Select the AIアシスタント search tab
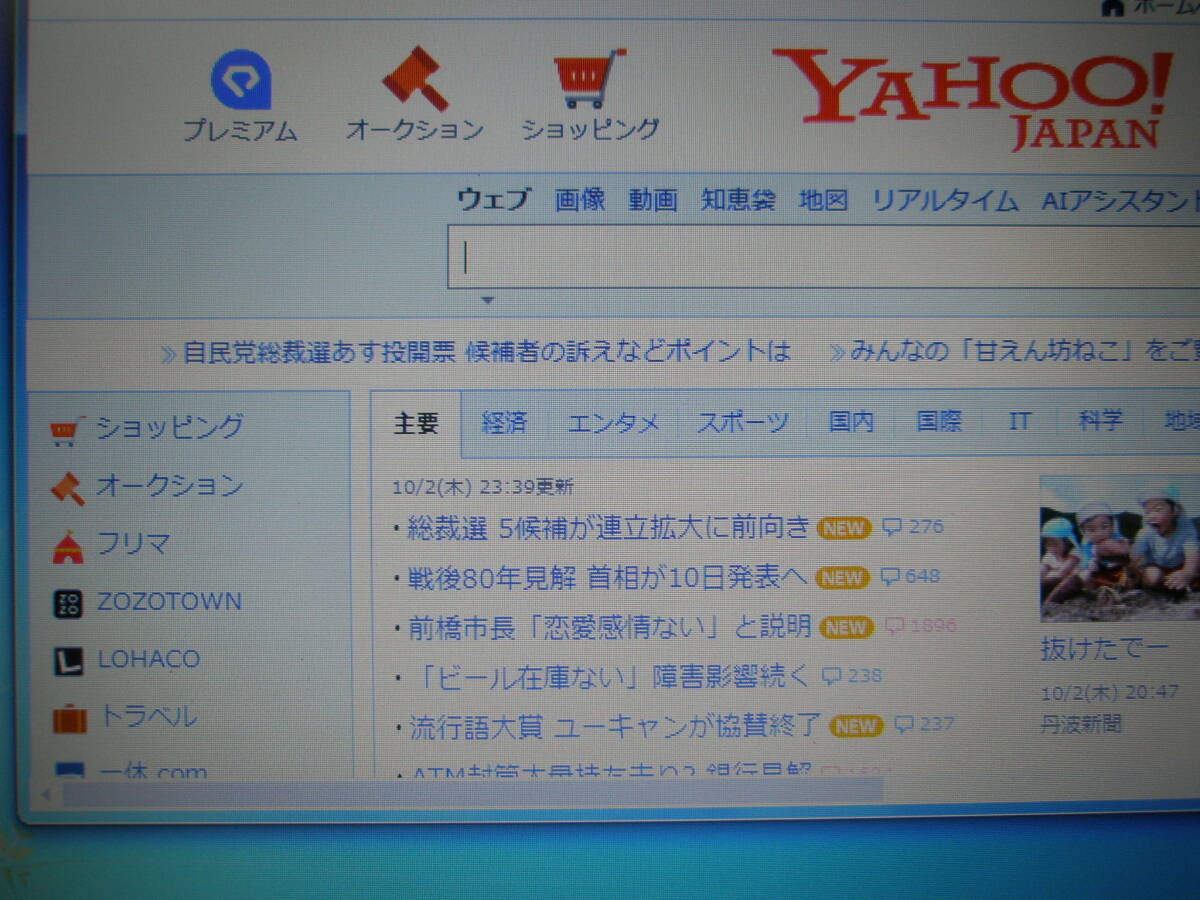Viewport: 1200px width, 900px height. (x=1120, y=200)
